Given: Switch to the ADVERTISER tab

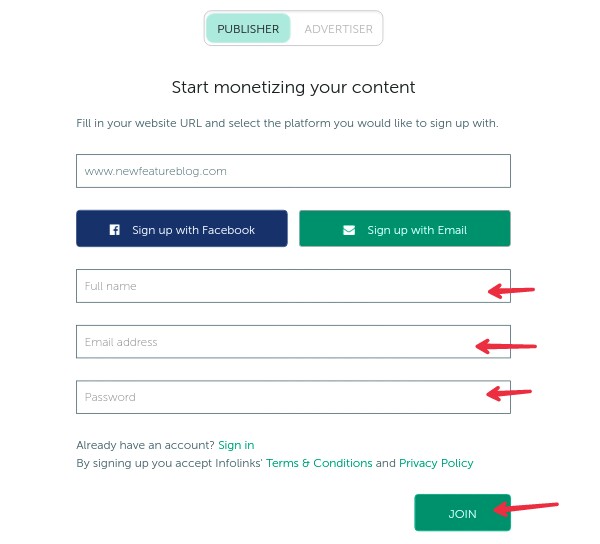Looking at the screenshot, I should click(x=338, y=29).
